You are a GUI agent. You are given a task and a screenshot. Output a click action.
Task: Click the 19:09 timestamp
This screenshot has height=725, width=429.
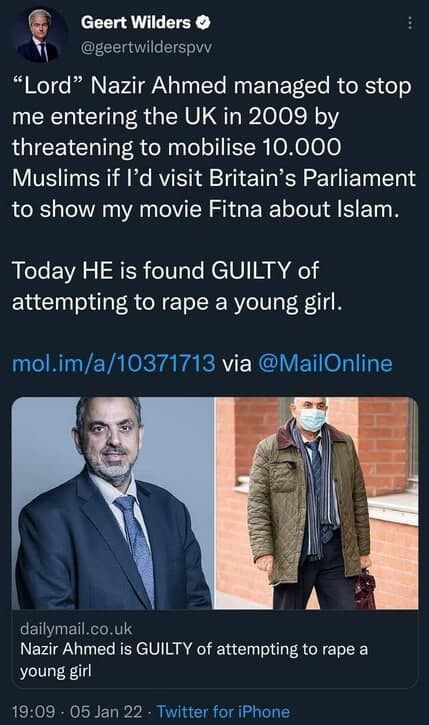[33, 712]
